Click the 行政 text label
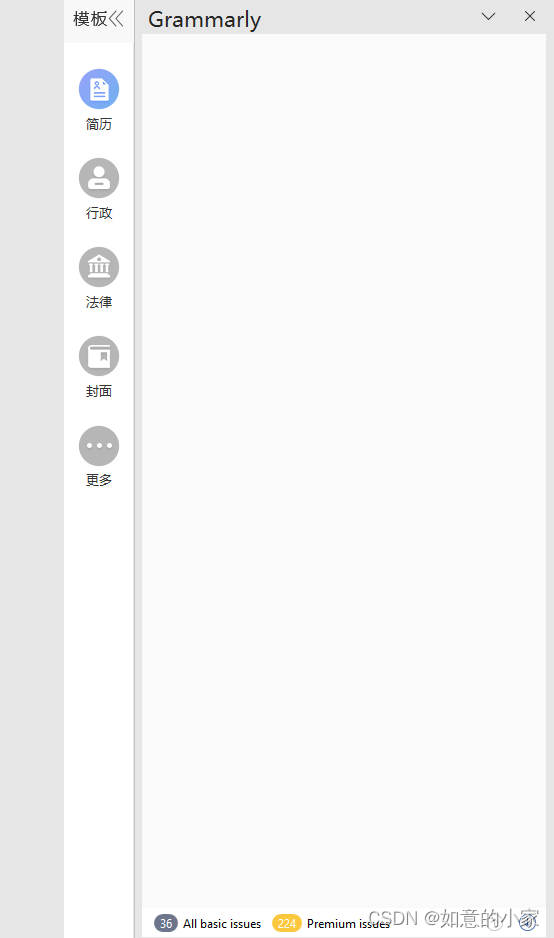The width and height of the screenshot is (554, 938). tap(99, 213)
